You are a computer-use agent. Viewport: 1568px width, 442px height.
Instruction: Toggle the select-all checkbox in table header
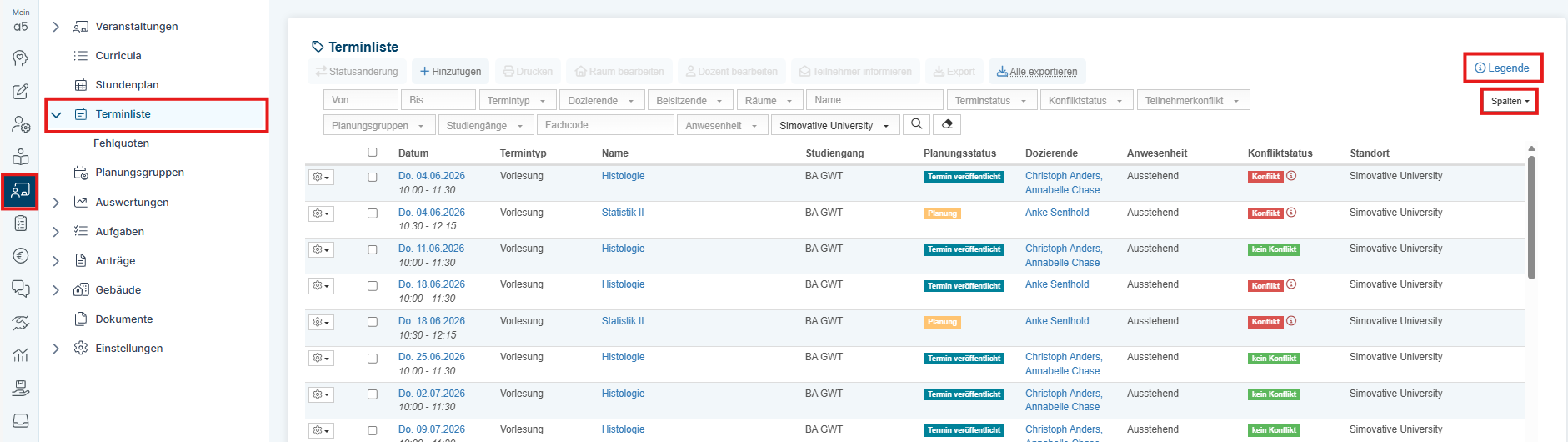click(373, 153)
